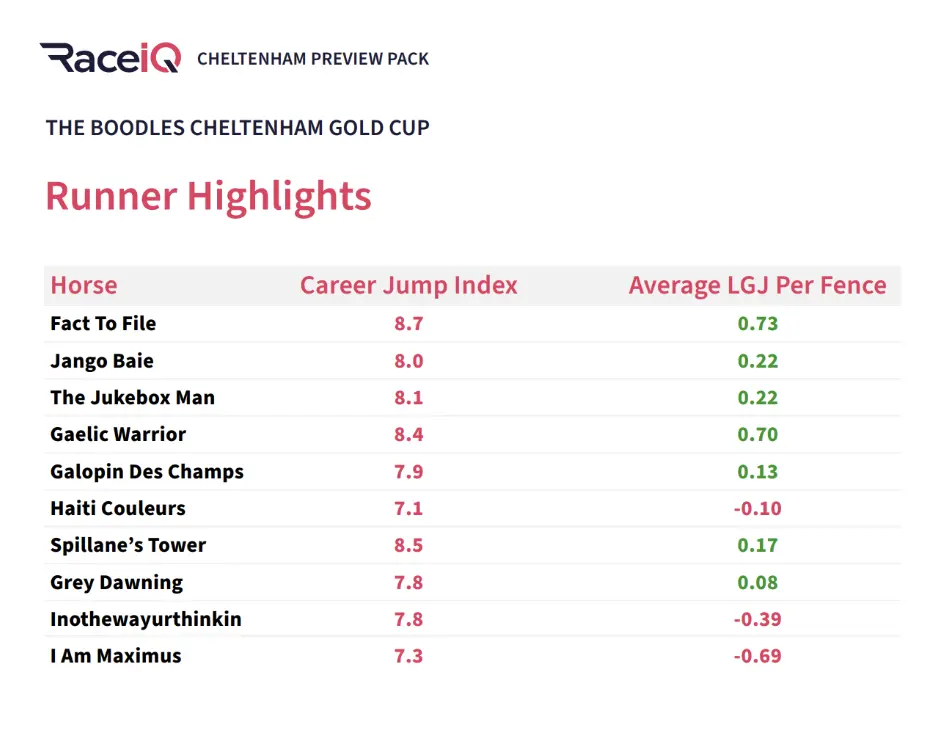Screen dimensions: 946x732
Task: Select the Inothewayurthinkin horse name
Action: 146,619
